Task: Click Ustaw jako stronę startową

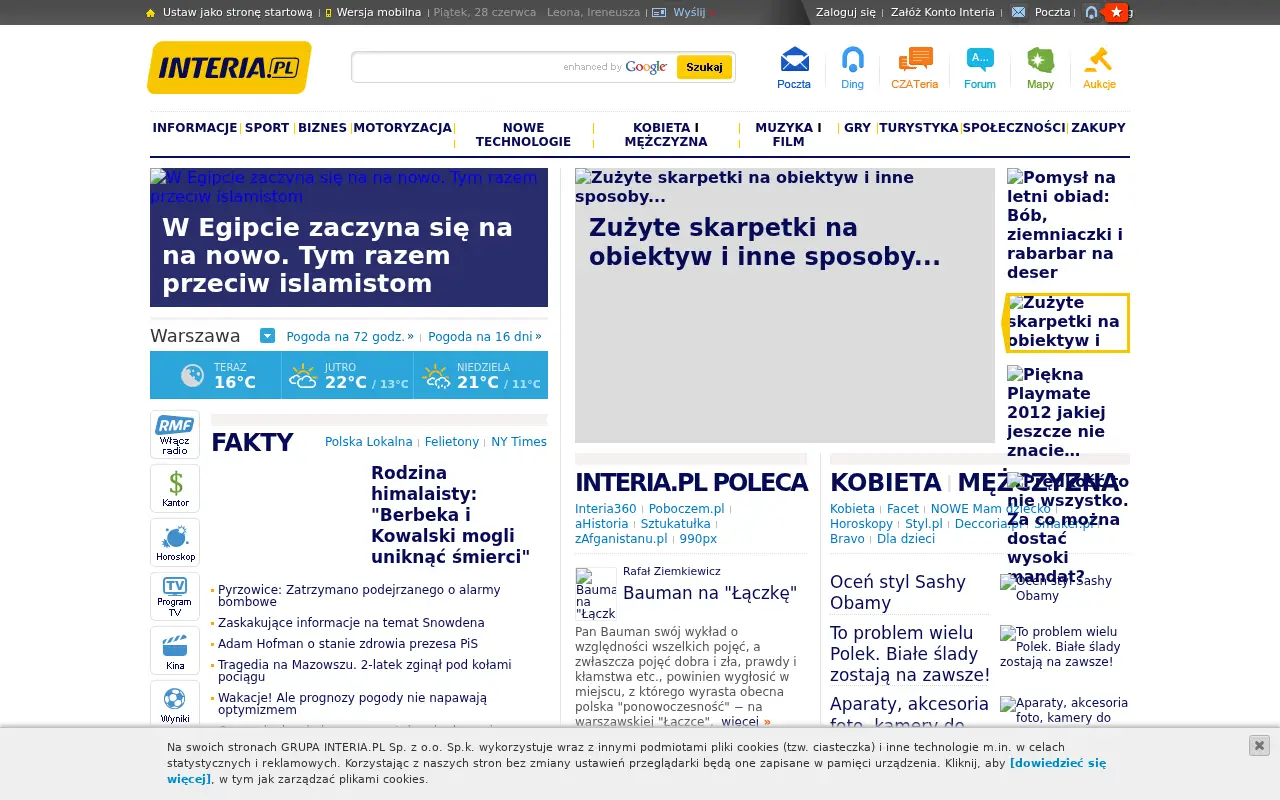Action: (x=237, y=12)
